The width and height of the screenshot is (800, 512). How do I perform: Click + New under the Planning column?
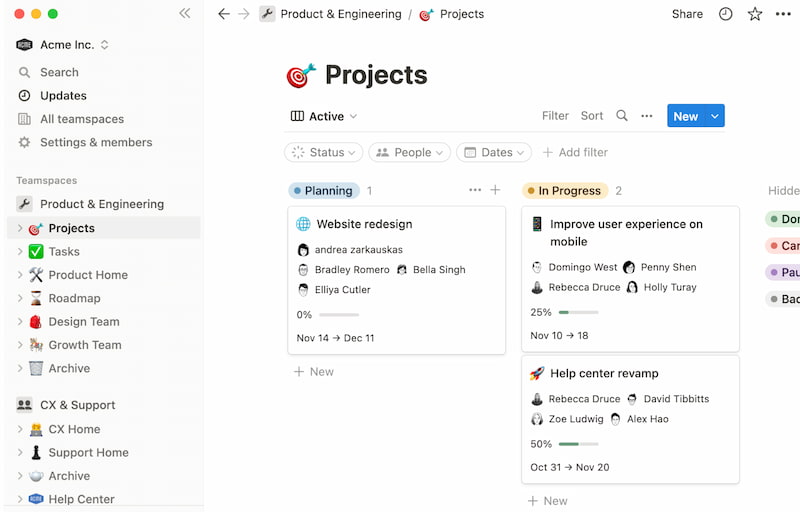click(x=314, y=372)
